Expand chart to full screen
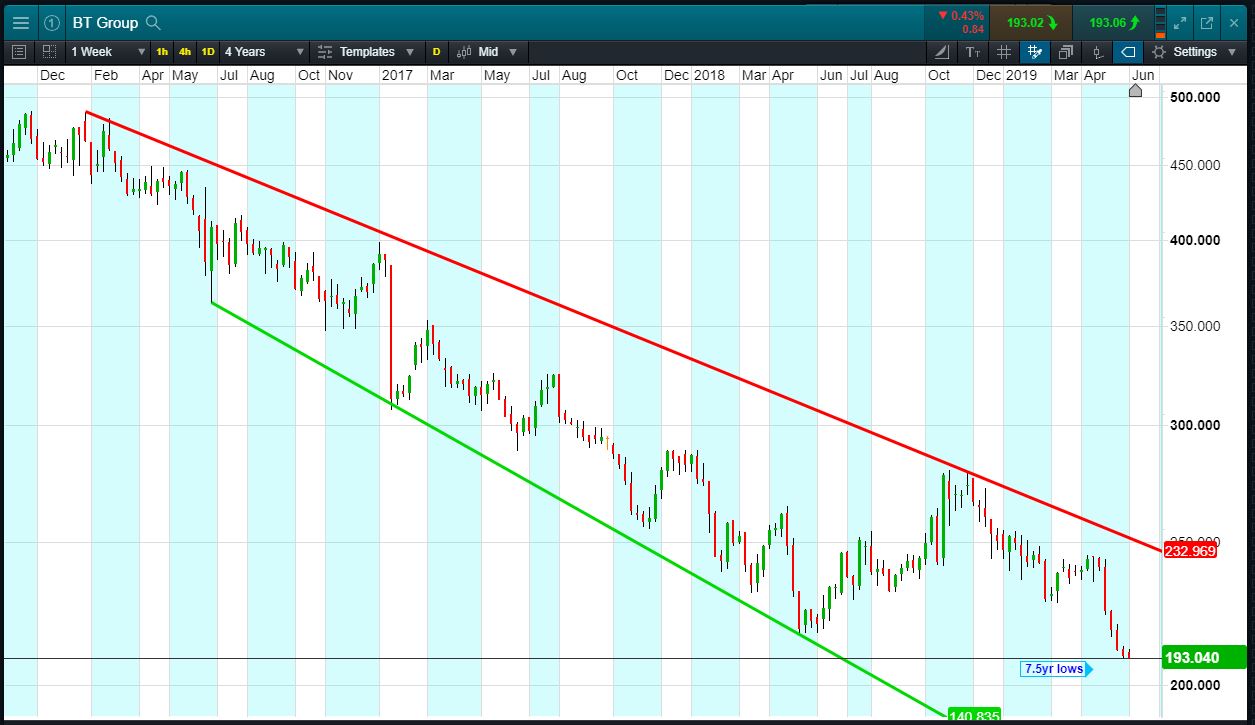 pyautogui.click(x=1180, y=22)
